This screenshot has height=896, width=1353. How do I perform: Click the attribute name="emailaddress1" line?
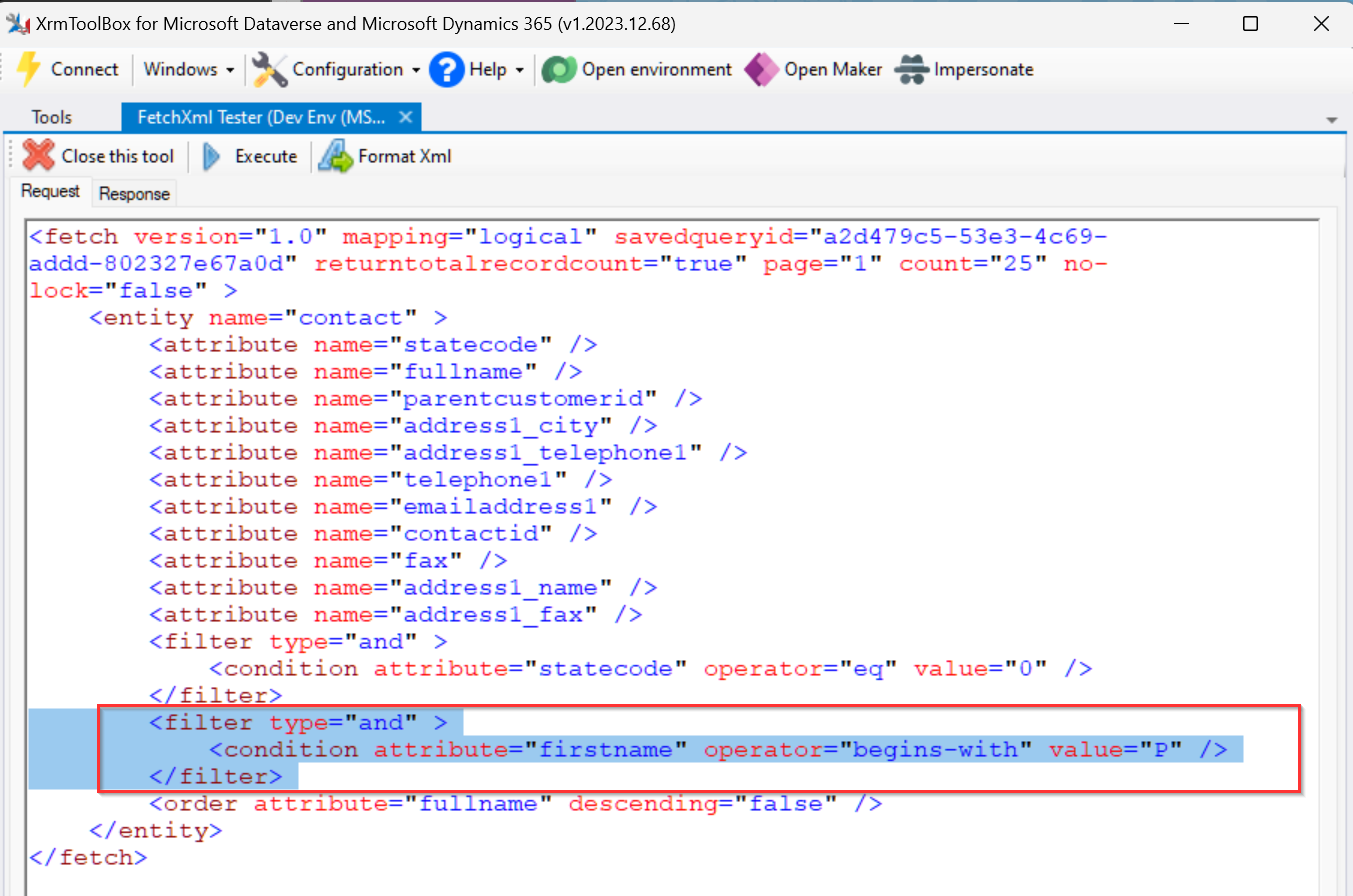(x=403, y=507)
